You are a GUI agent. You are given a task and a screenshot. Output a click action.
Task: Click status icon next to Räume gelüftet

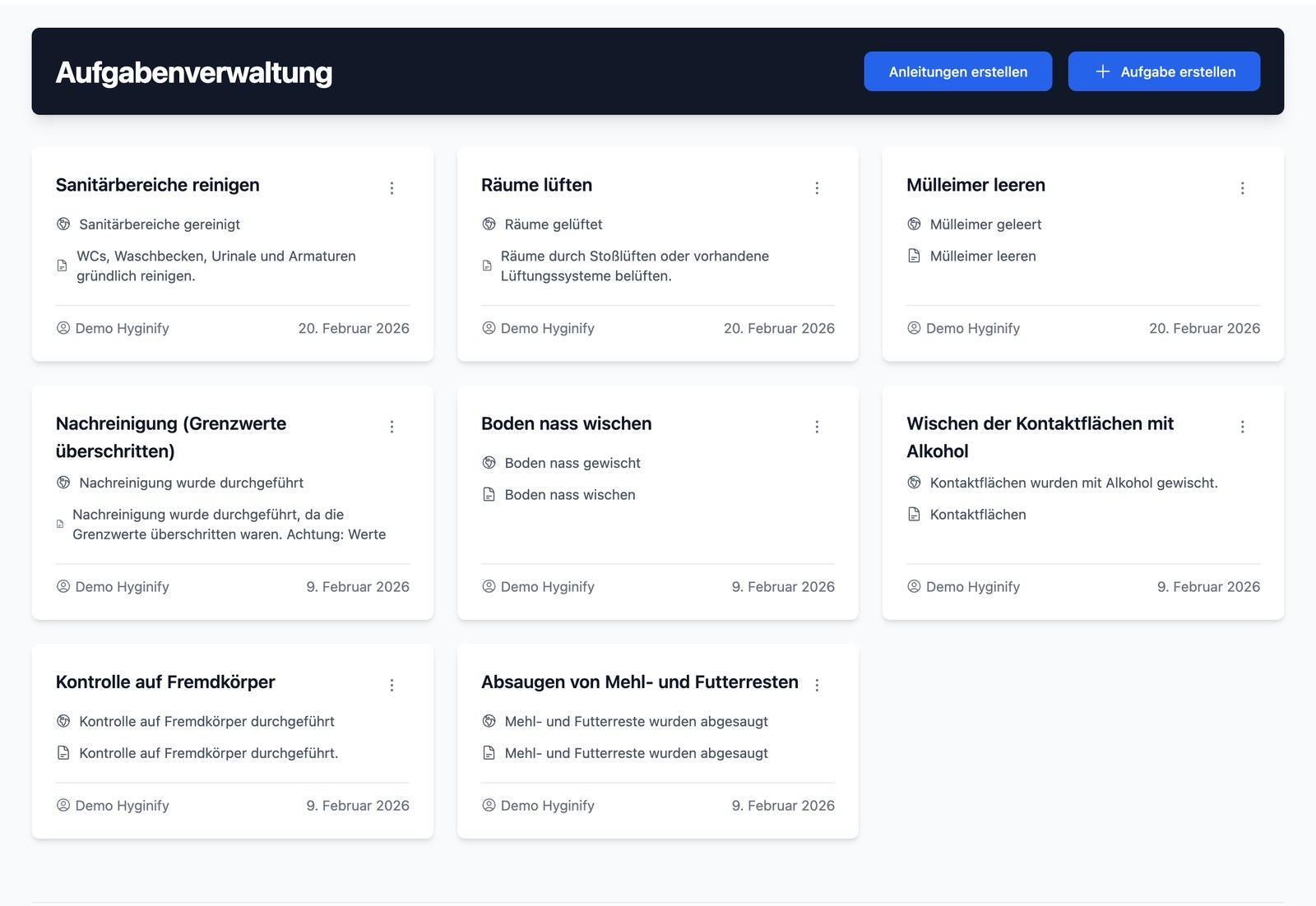click(489, 224)
